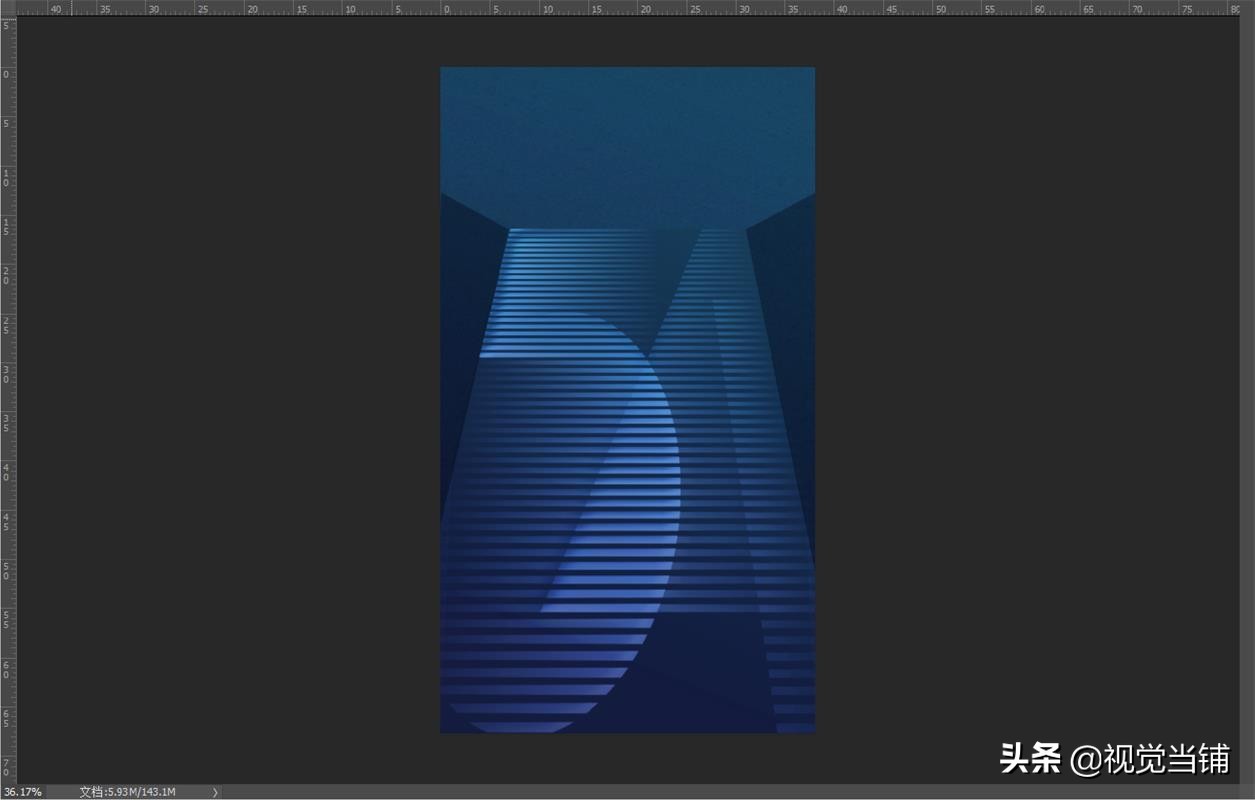Click the ruler origin box at top-left corner

tap(8, 8)
